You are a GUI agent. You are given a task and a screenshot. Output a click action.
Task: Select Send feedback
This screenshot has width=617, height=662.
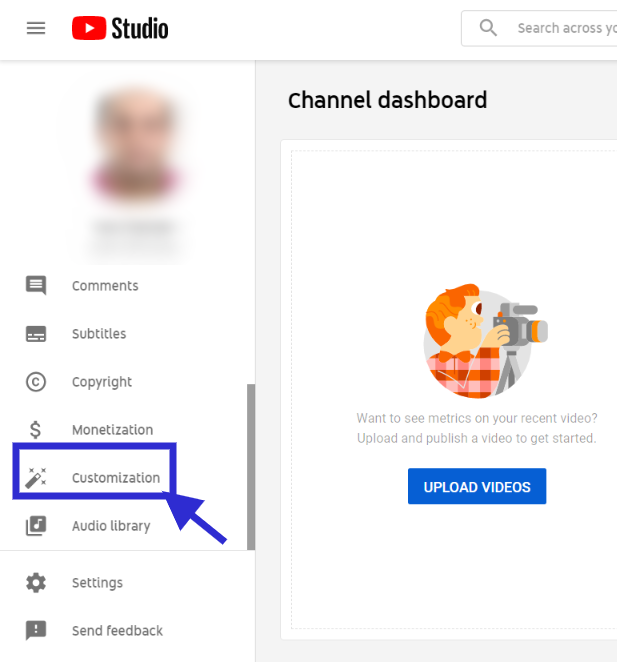point(117,631)
